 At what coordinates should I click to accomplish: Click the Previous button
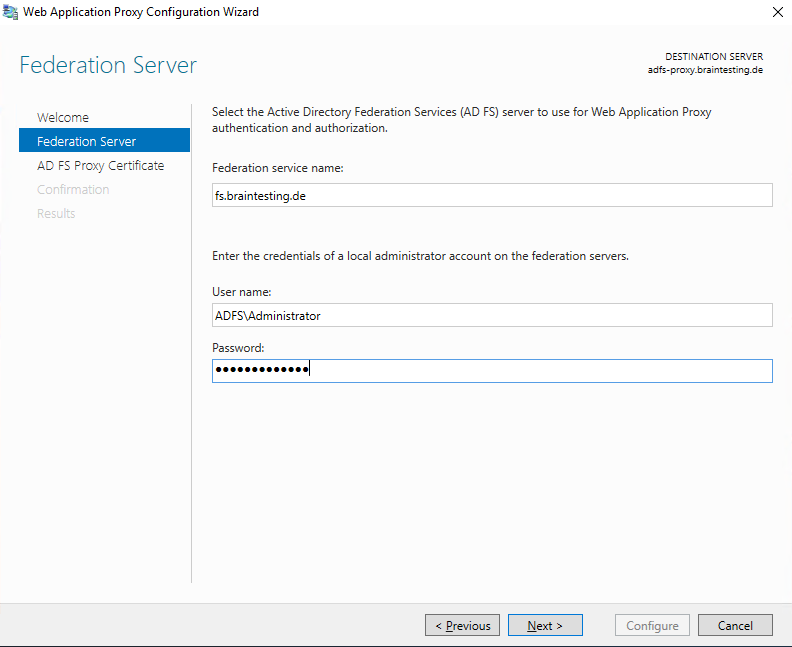pos(462,625)
